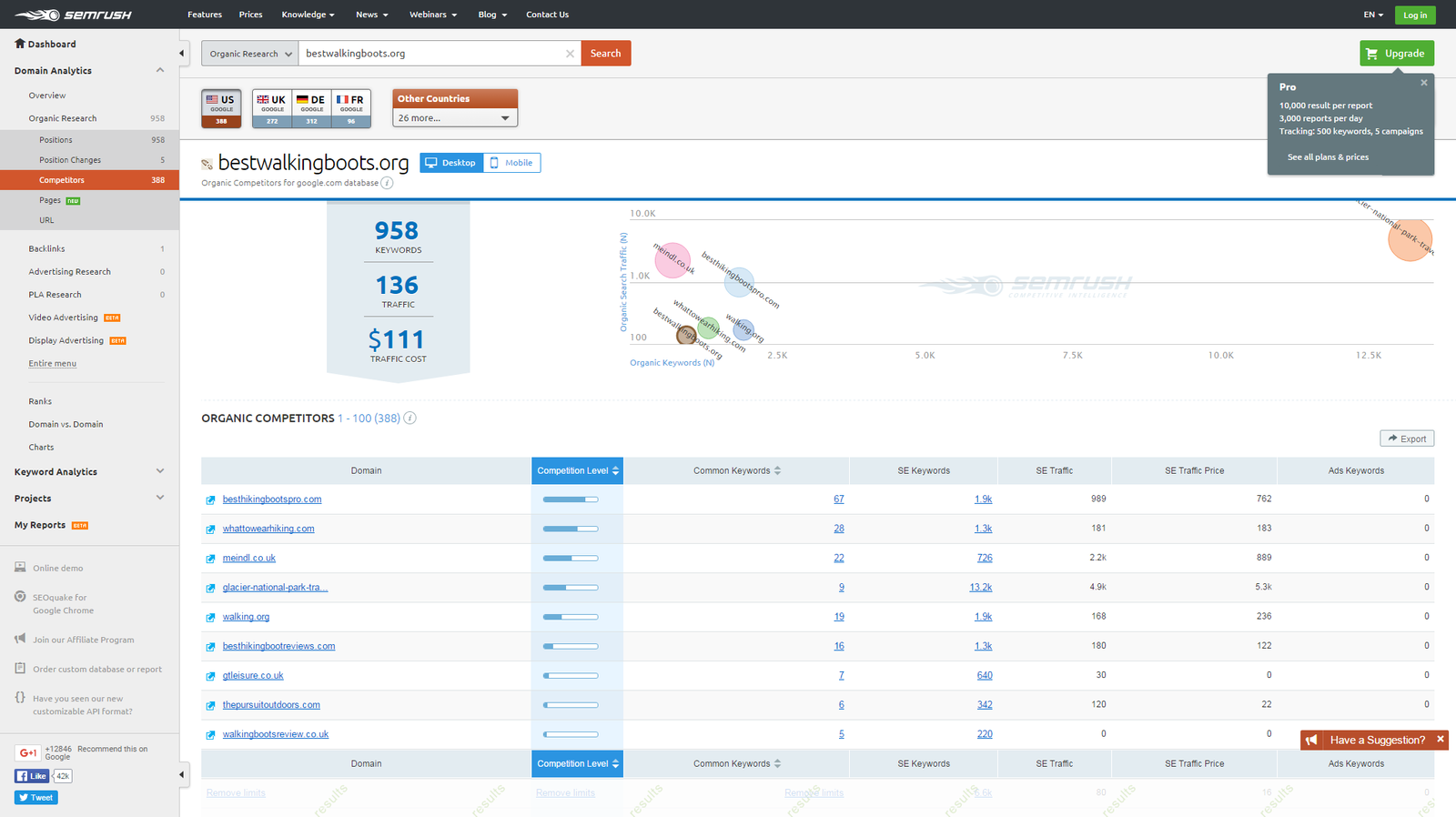This screenshot has width=1456, height=817.
Task: Click the info icon next to google.com database
Action: click(x=387, y=183)
